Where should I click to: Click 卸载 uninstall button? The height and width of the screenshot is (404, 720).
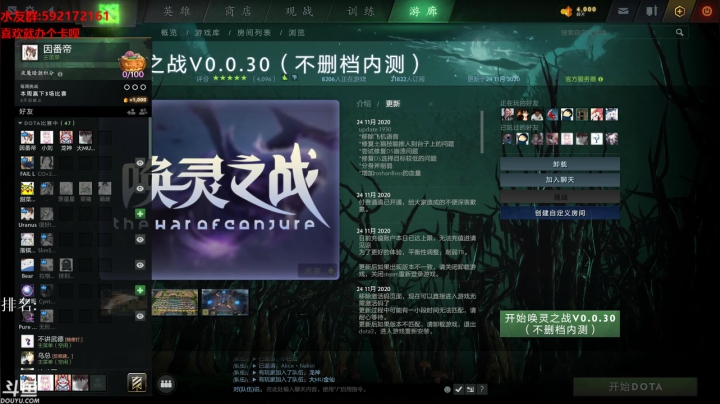tap(560, 164)
